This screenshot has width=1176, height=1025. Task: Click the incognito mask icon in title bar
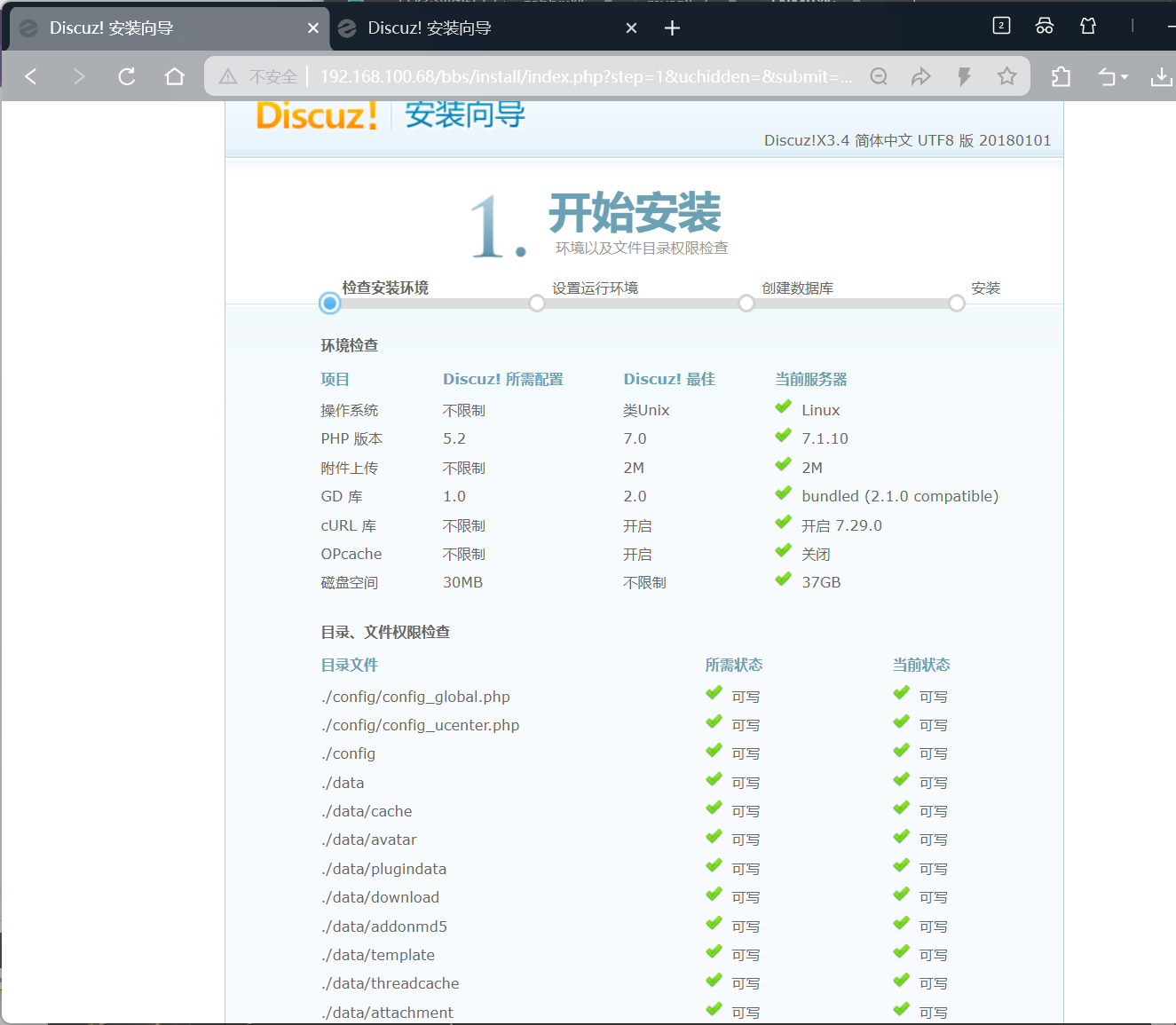1045,26
